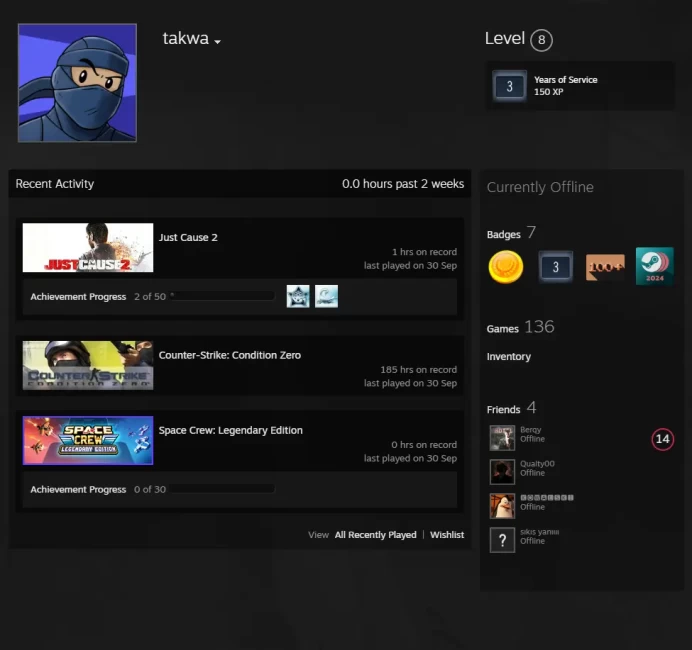Open friend Quaity00's avatar

point(502,472)
